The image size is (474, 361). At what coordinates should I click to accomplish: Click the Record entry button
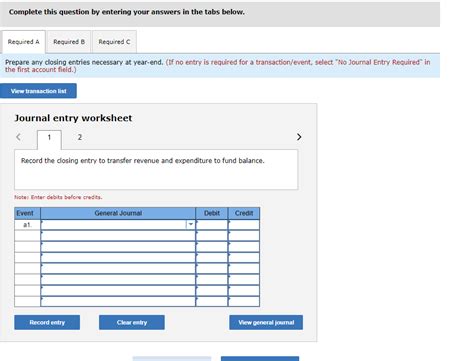(x=47, y=322)
